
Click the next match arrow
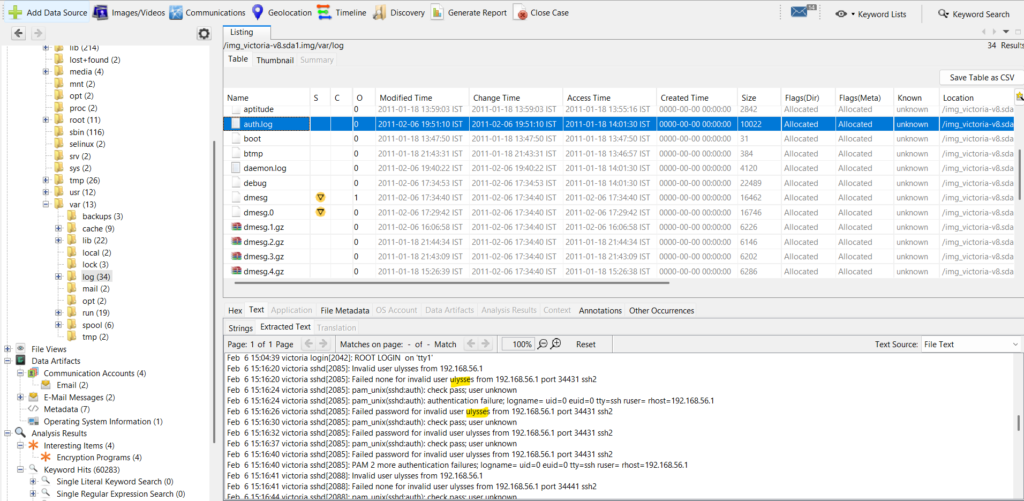(x=485, y=344)
